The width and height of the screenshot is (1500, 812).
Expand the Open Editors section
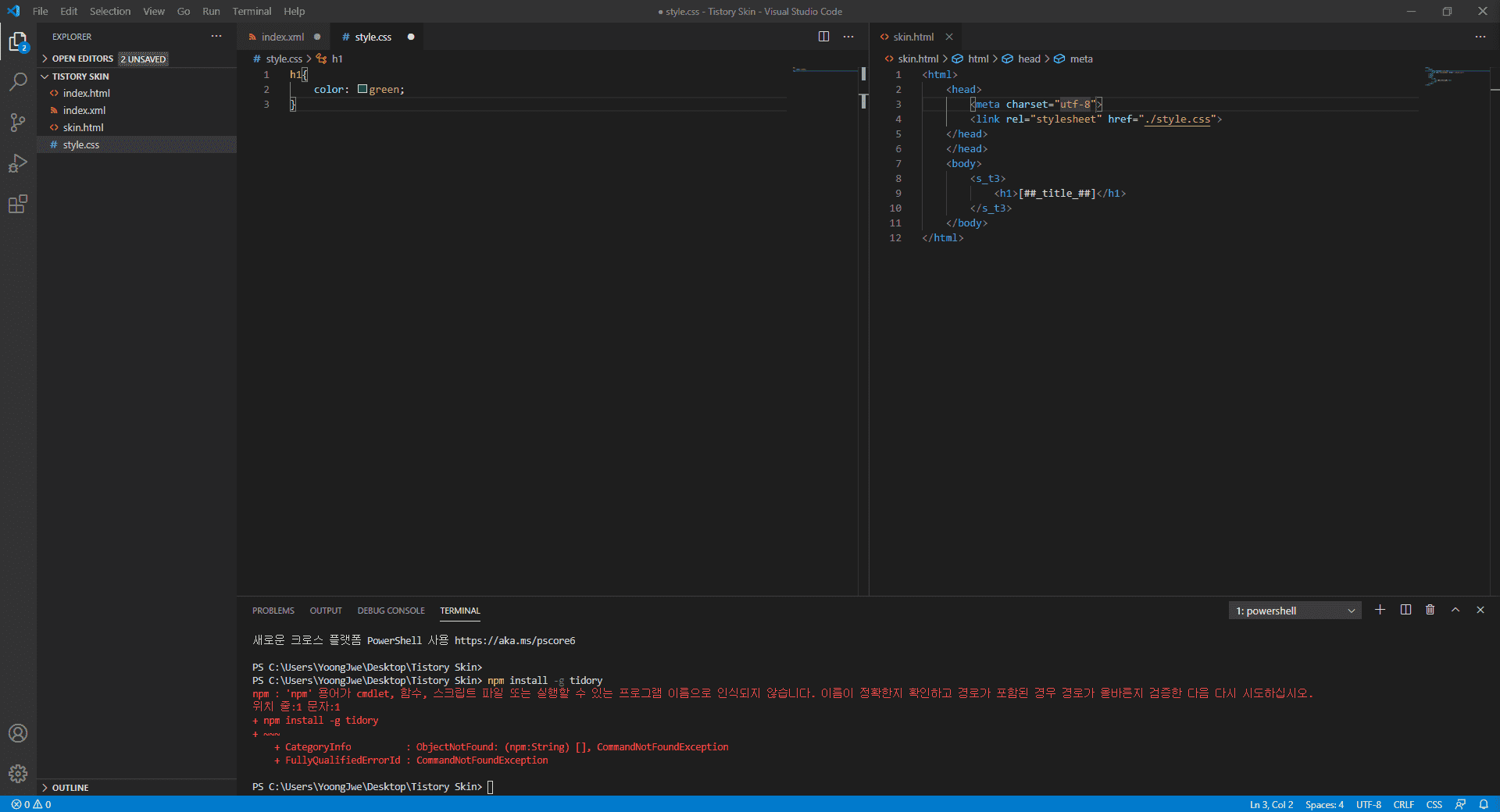coord(82,59)
